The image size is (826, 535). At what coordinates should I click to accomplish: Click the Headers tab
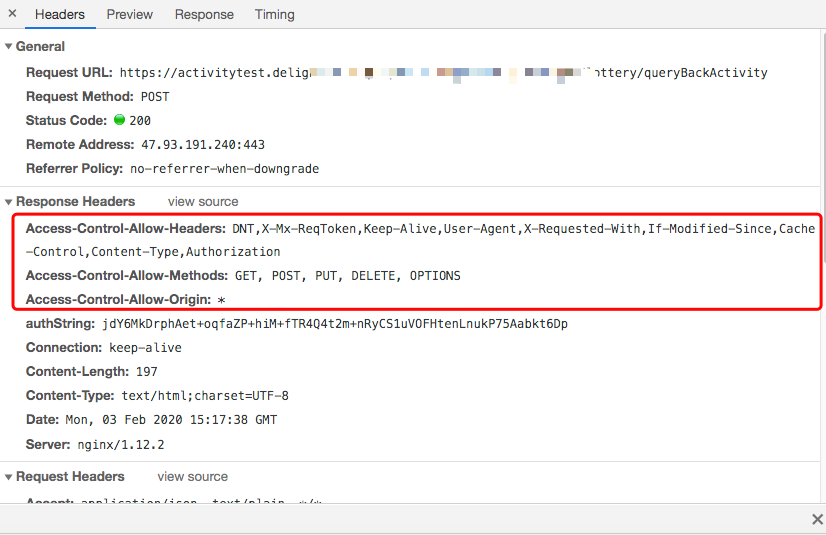[60, 15]
